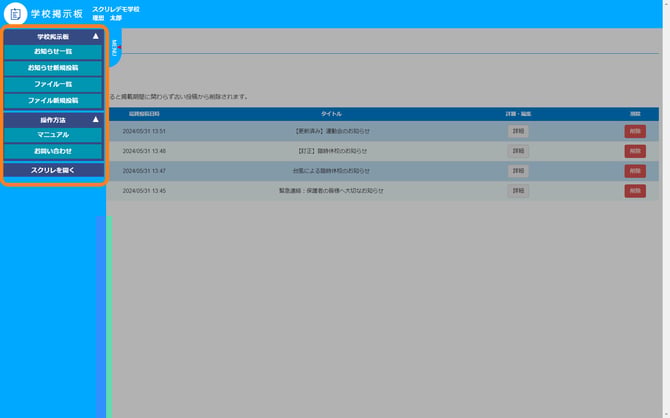Delete the 13:45 緊急連絡 post
Screen dimensions: 670x418
(635, 191)
